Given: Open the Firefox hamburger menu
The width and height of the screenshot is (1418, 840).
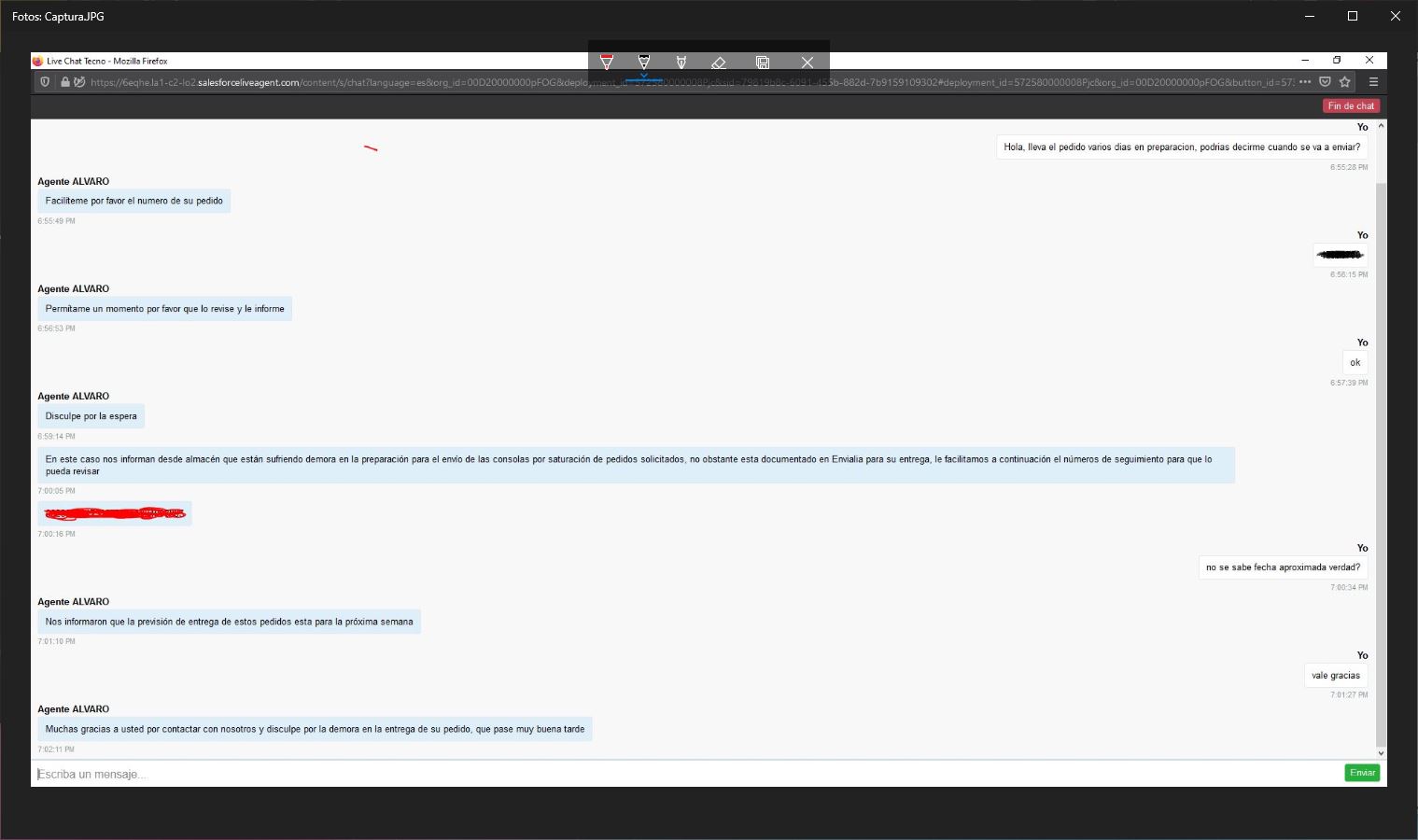Looking at the screenshot, I should 1373,82.
